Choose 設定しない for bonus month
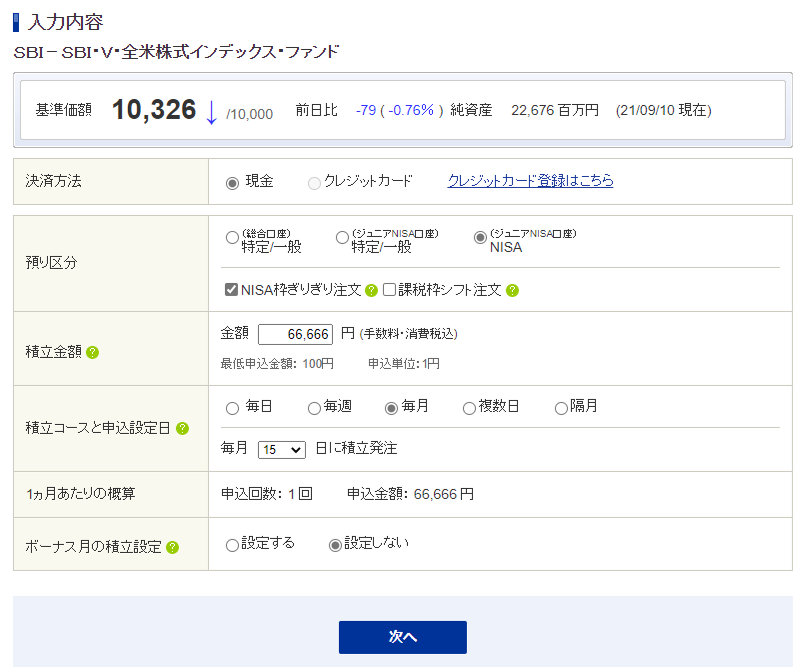The image size is (809, 667). (335, 545)
